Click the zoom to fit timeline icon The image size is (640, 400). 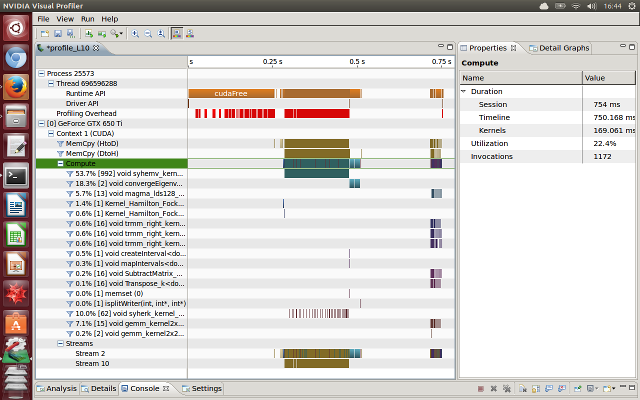[x=161, y=34]
